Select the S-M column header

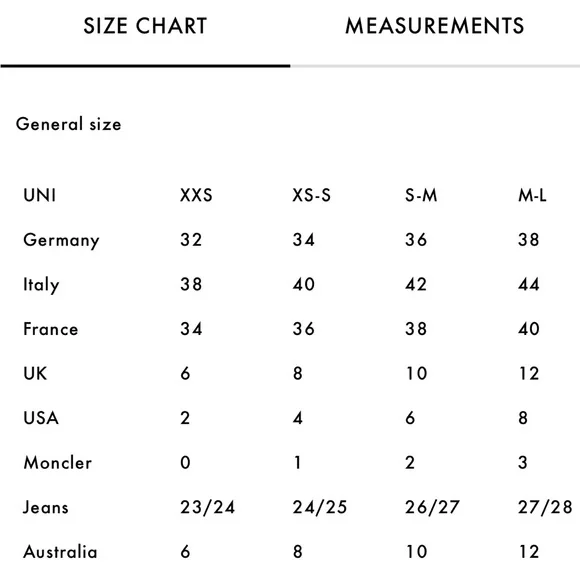pyautogui.click(x=421, y=195)
